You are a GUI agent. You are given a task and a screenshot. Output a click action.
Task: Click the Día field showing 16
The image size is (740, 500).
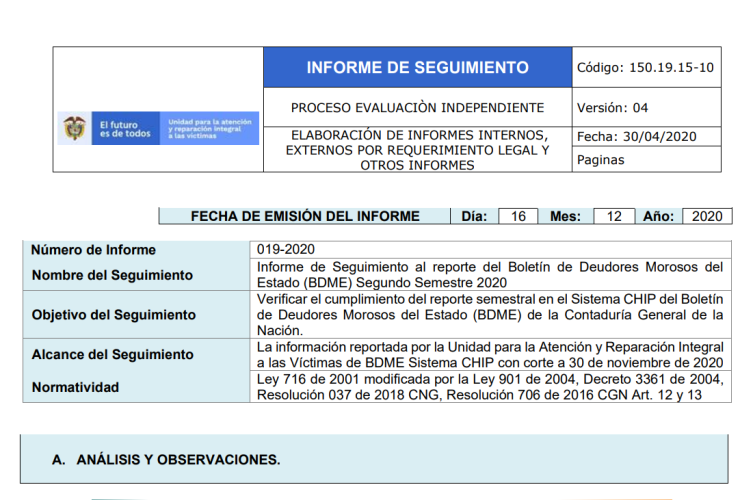(518, 216)
